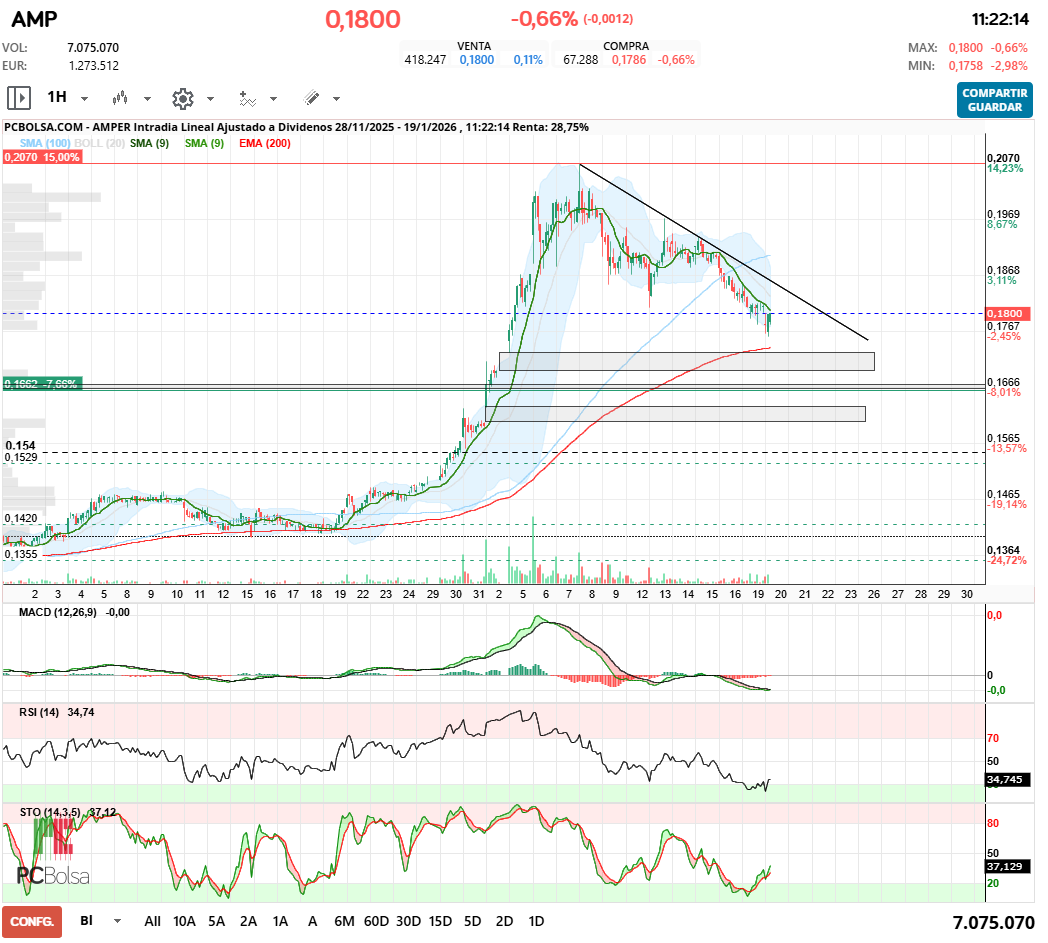Select the drawing pencil tool icon
The width and height of the screenshot is (1048, 943).
(311, 98)
